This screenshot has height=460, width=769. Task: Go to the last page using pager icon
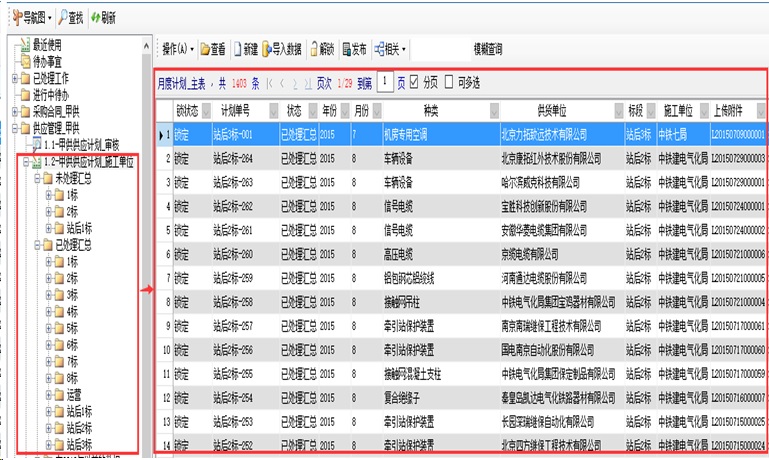coord(308,84)
